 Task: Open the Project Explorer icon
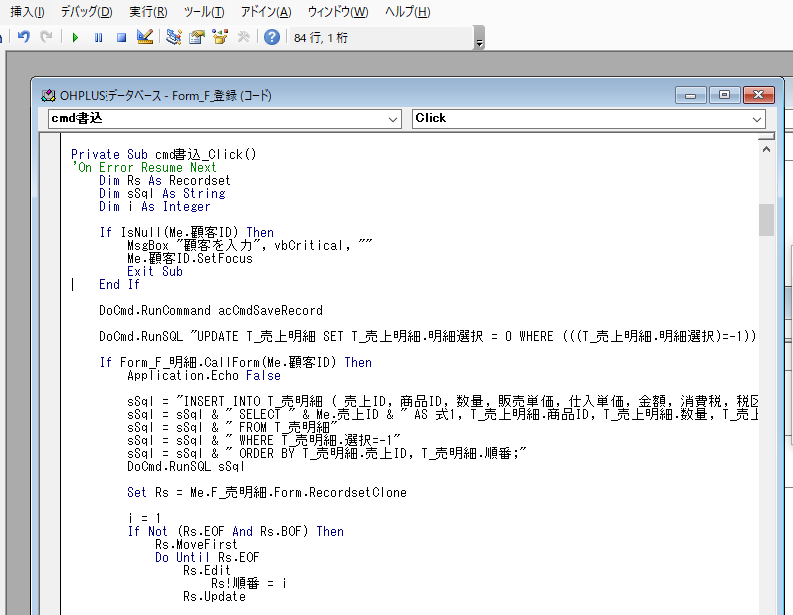pyautogui.click(x=174, y=37)
